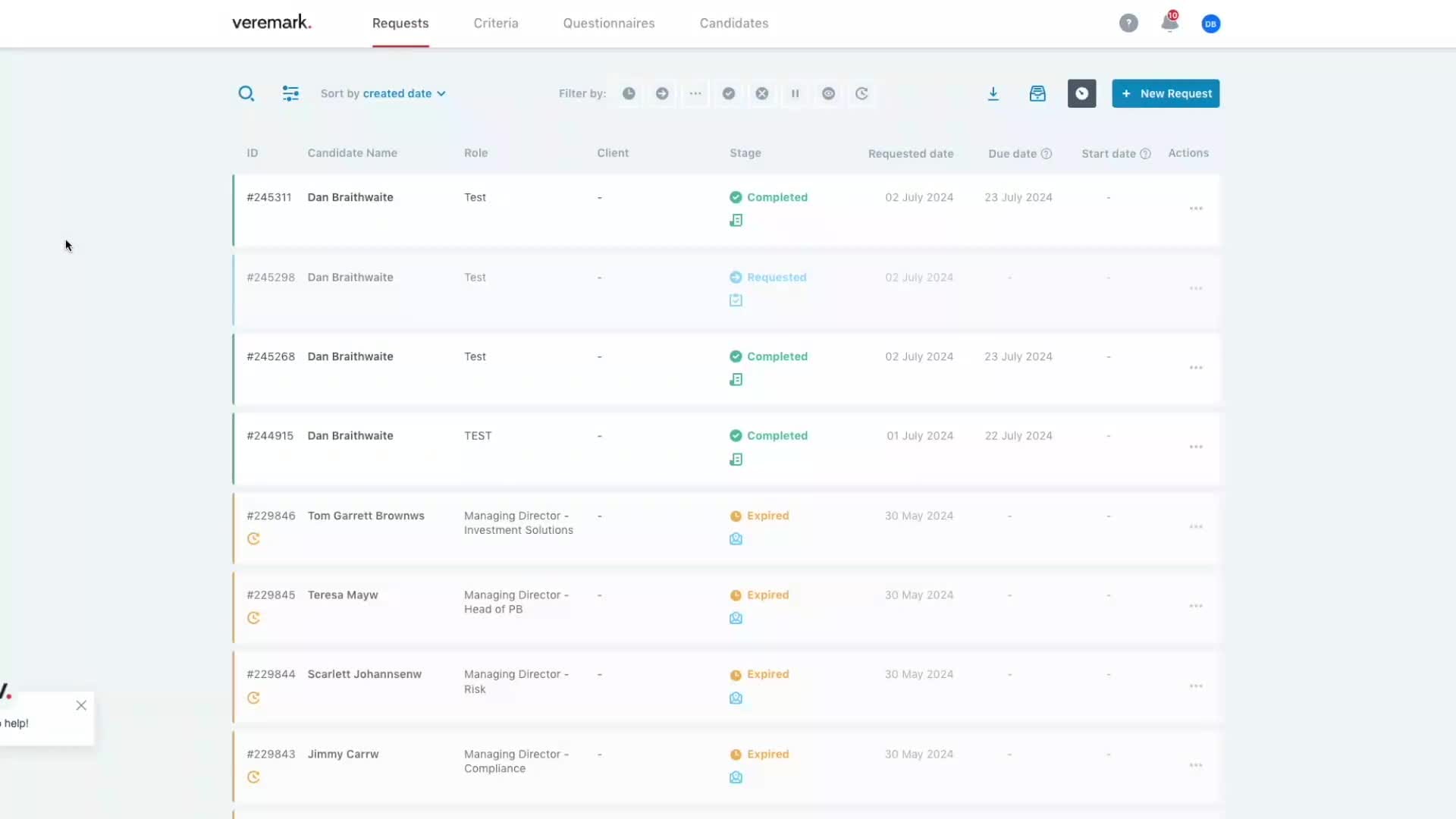Click the New Request button
The height and width of the screenshot is (819, 1456).
pos(1166,93)
